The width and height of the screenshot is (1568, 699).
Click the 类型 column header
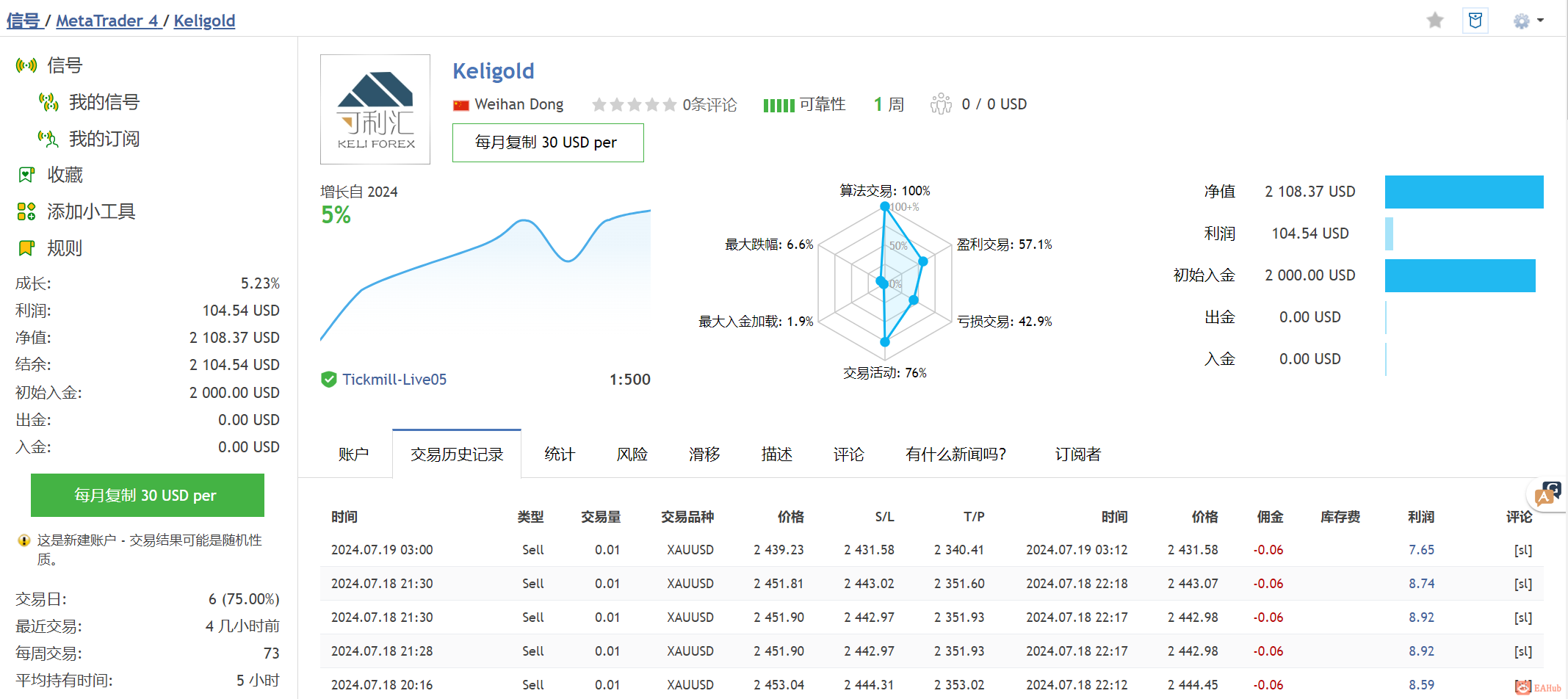pos(530,517)
